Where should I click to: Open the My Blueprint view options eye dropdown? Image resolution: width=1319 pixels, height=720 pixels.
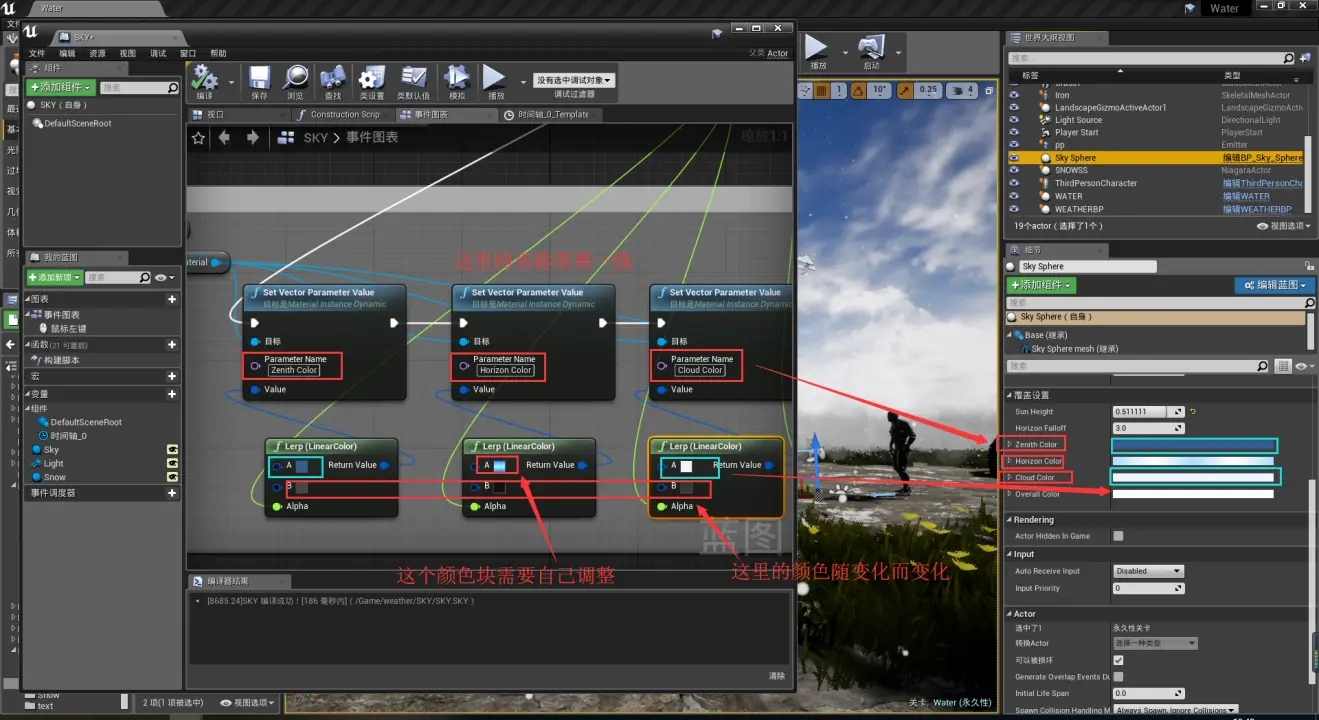click(165, 277)
